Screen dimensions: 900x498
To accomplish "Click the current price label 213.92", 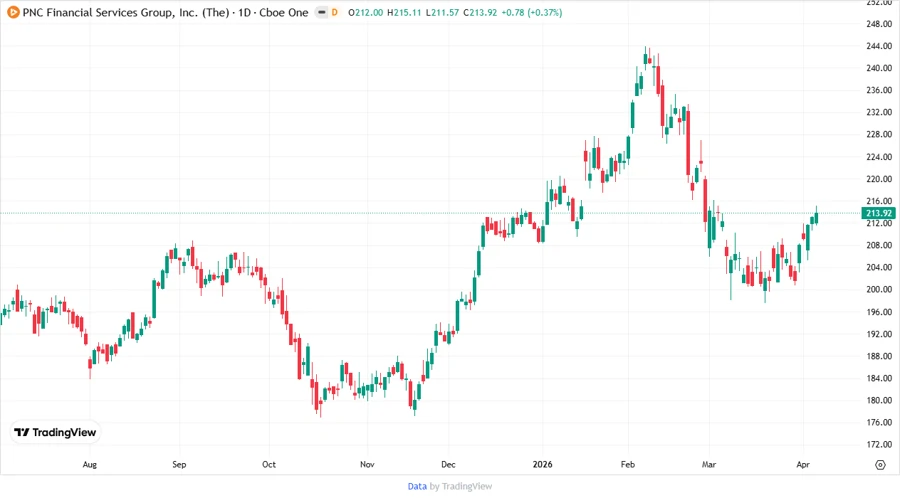I will [879, 213].
